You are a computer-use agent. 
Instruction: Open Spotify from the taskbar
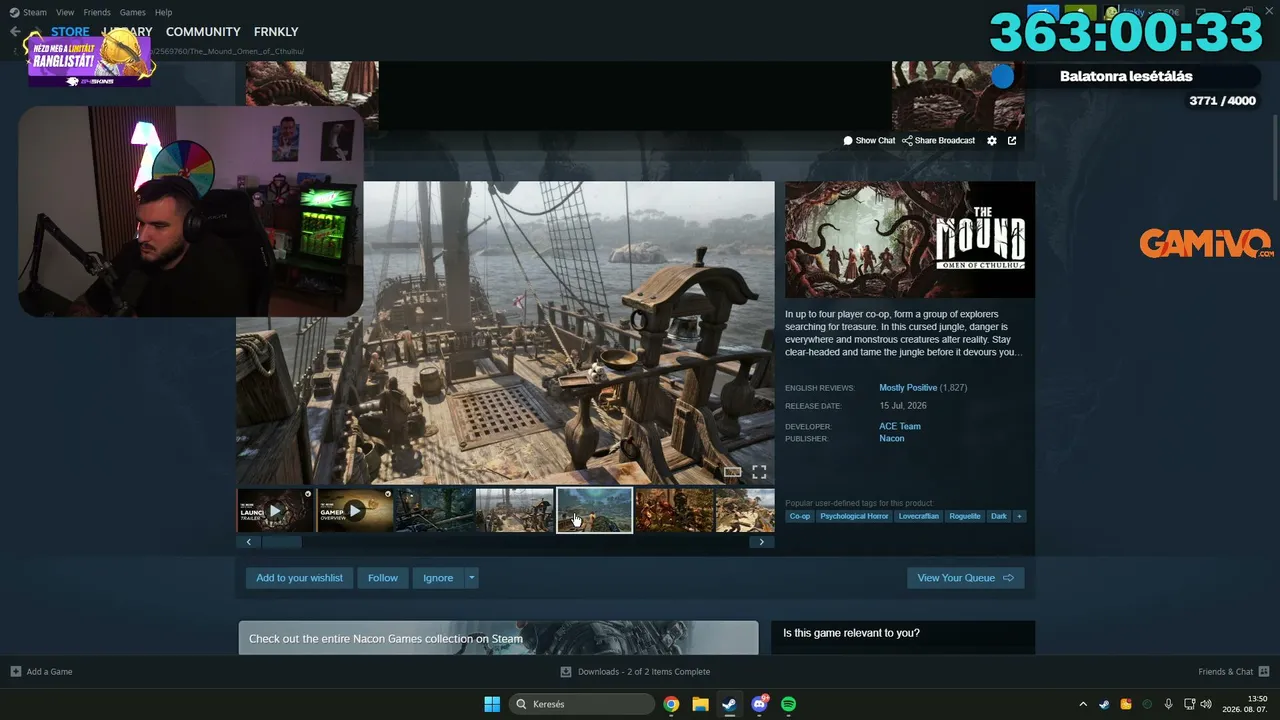point(788,704)
